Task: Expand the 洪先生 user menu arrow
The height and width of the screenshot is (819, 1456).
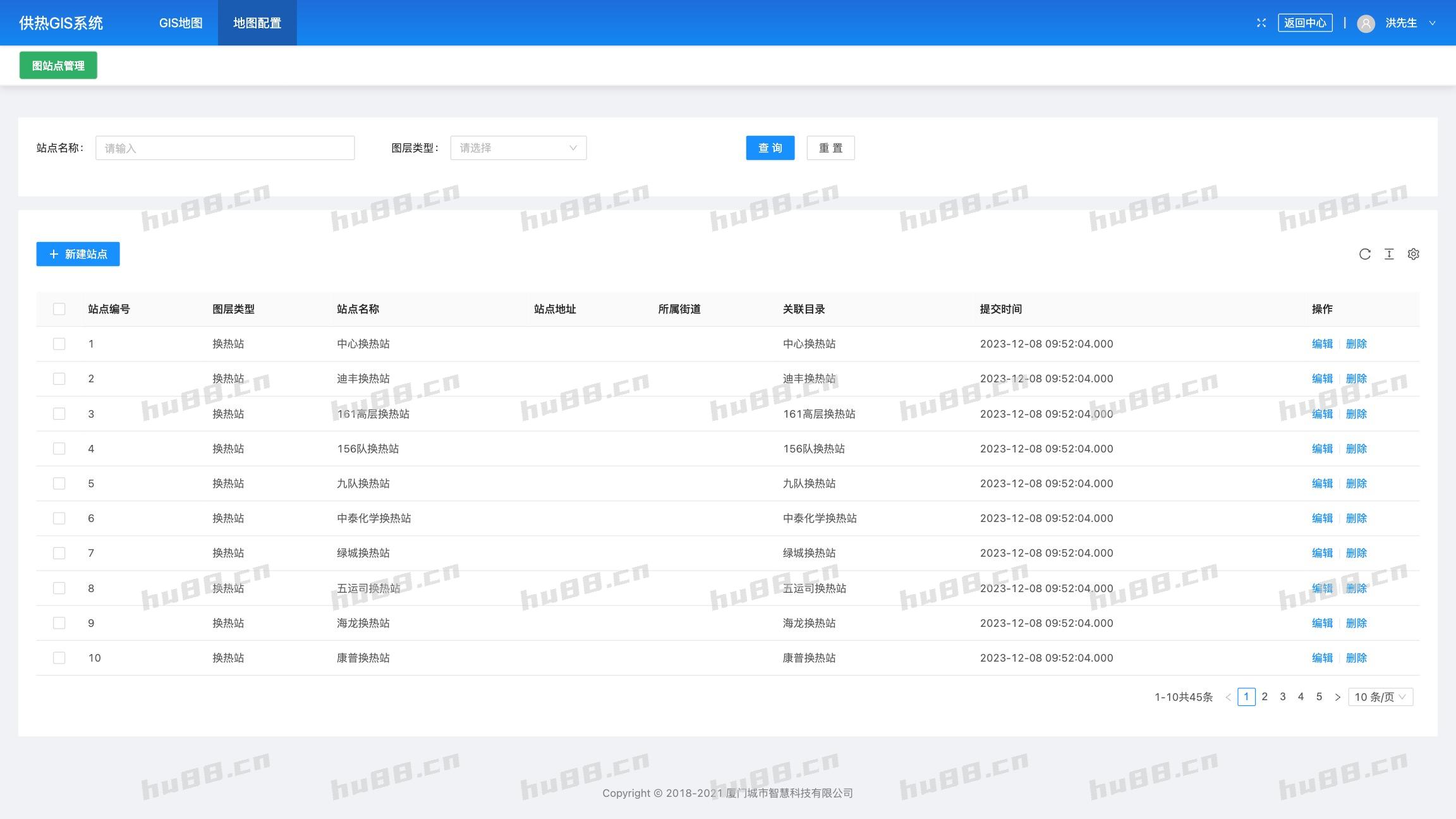Action: pyautogui.click(x=1433, y=23)
